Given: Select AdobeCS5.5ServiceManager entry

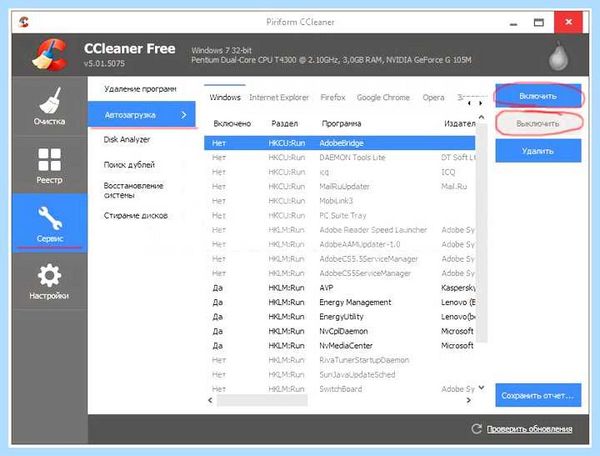Looking at the screenshot, I should tap(340, 259).
